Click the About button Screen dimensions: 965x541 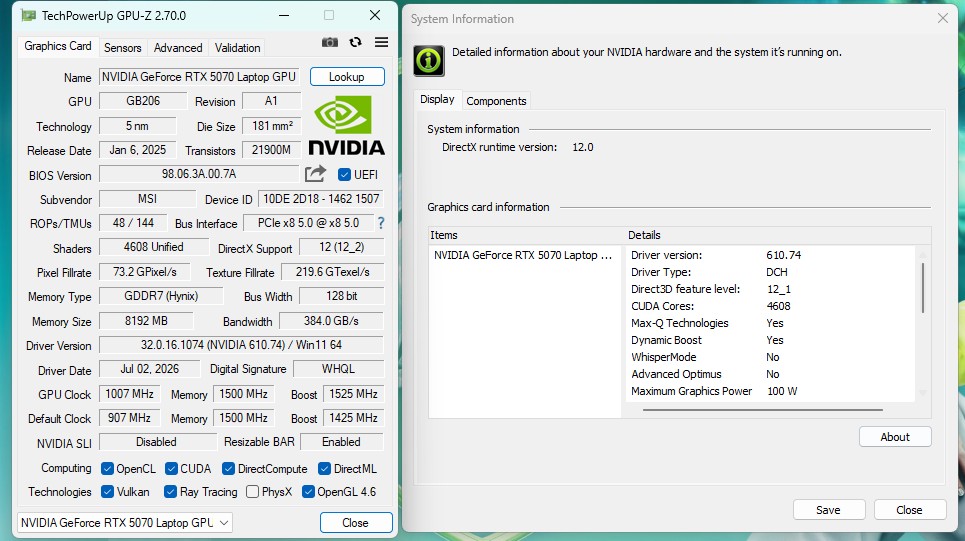895,437
